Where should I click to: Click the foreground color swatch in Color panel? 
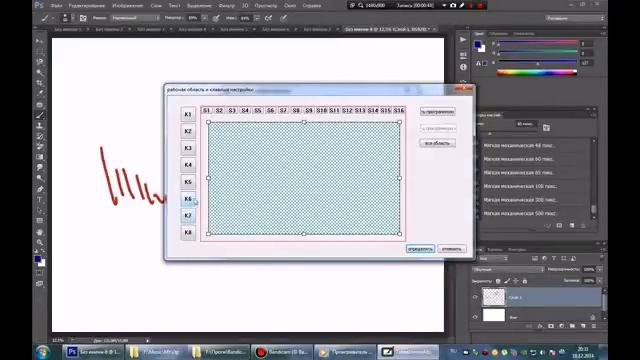[478, 44]
